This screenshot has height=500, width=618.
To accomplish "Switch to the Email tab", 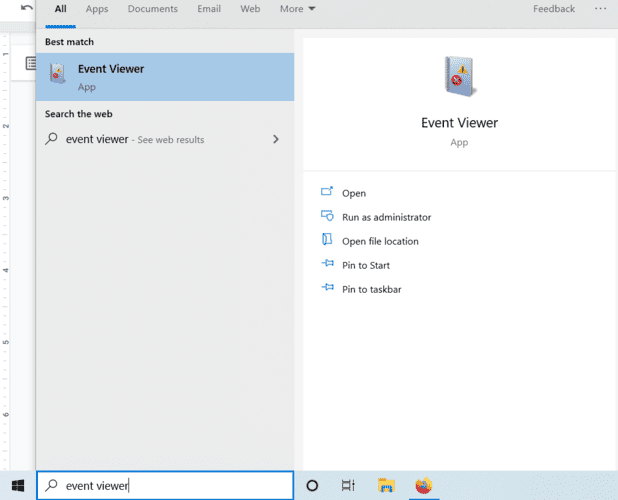I will [209, 9].
